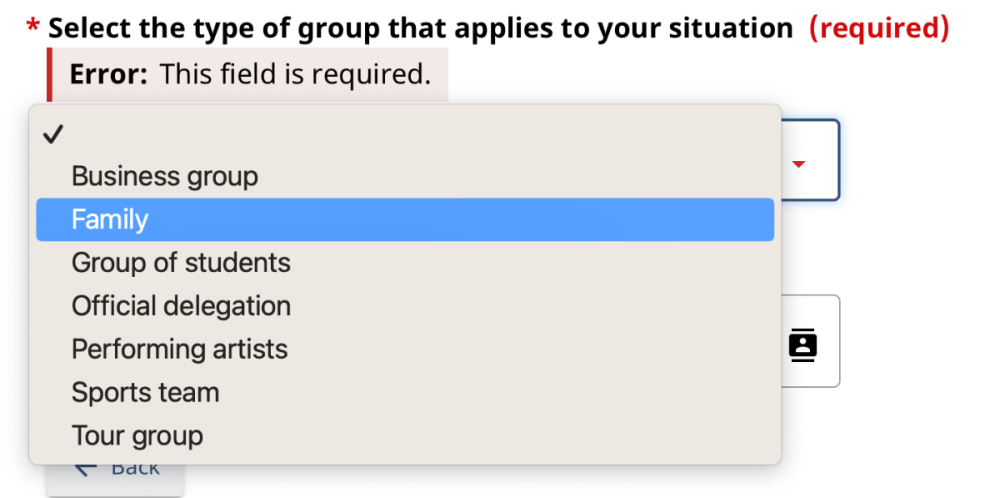Screen dimensions: 1000x498
Task: Click the red asterisk before the label
Action: pos(33,27)
